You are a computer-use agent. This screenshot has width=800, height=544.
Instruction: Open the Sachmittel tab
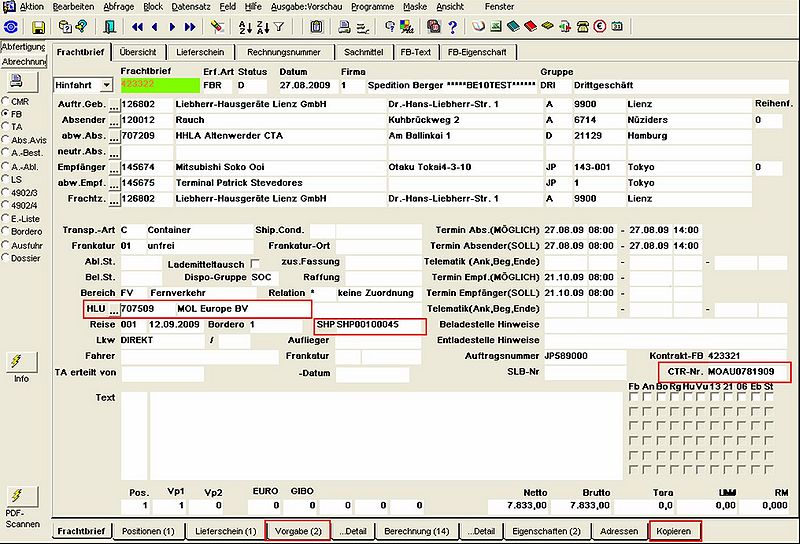(363, 52)
